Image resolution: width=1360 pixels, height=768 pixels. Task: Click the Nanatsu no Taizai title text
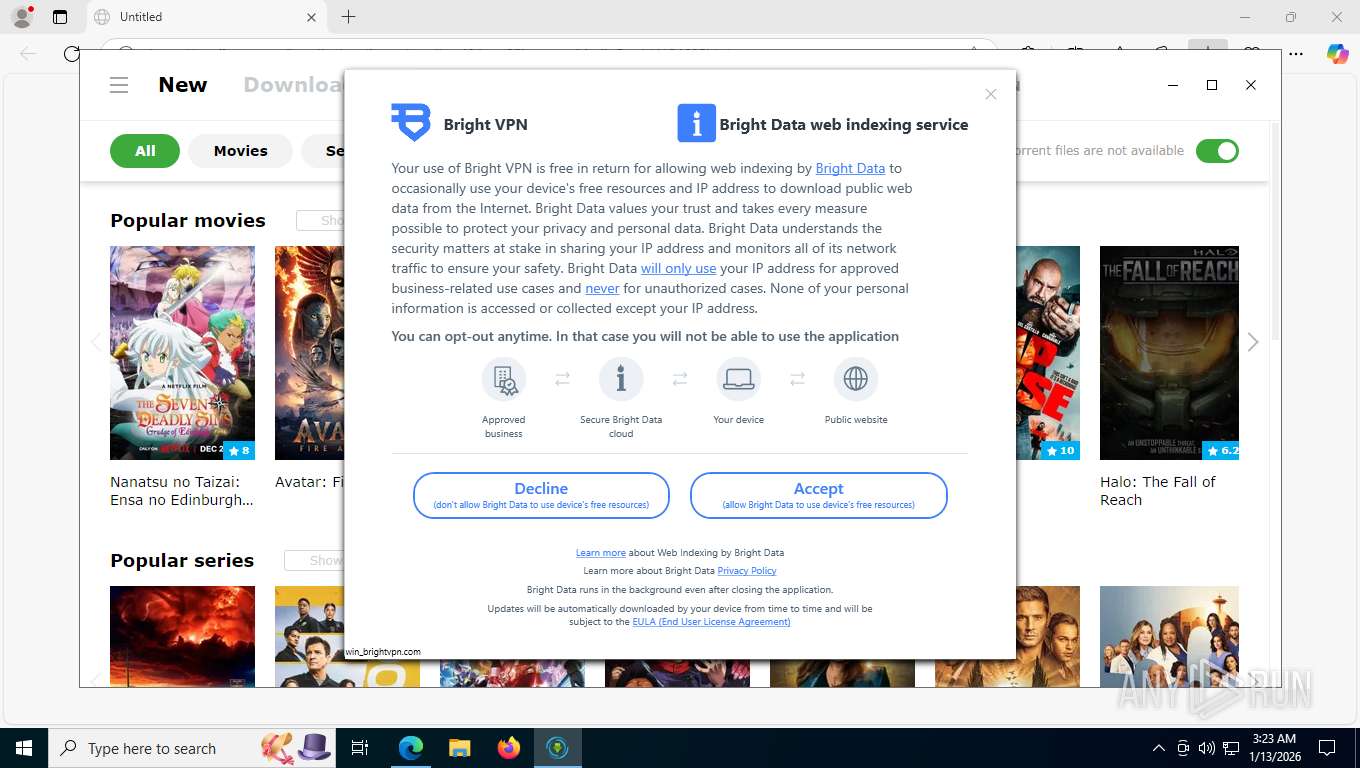click(182, 491)
